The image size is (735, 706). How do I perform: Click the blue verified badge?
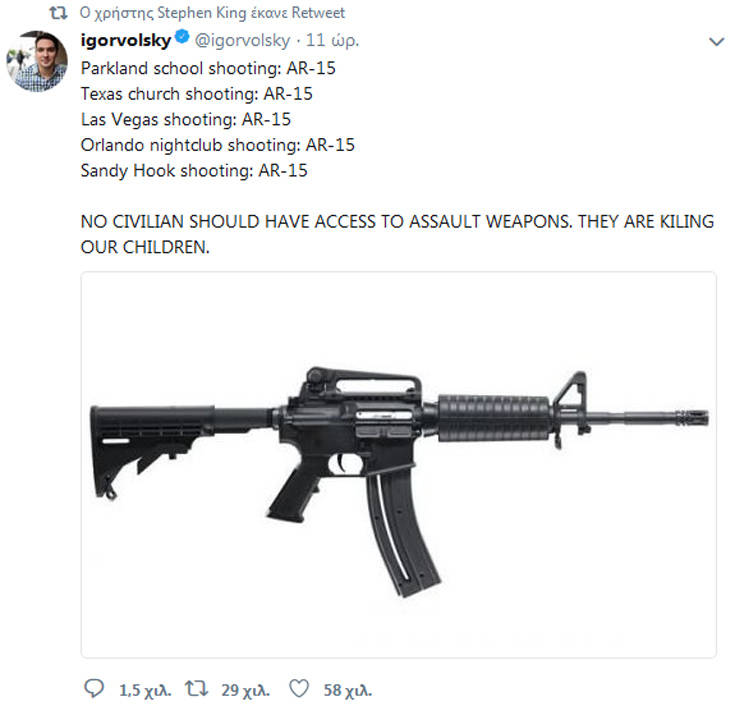[181, 41]
